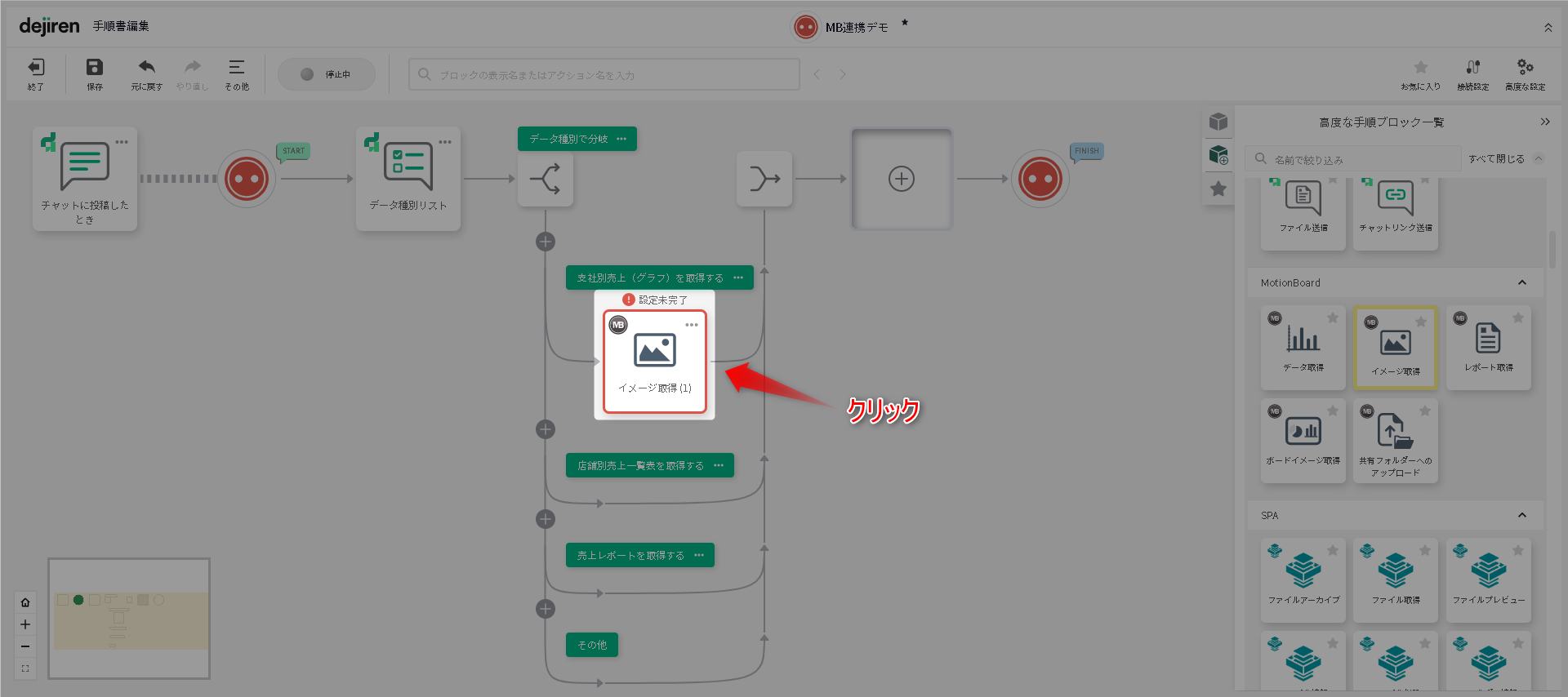Image resolution: width=1568 pixels, height=697 pixels.
Task: Click the その他 branch label
Action: (592, 645)
